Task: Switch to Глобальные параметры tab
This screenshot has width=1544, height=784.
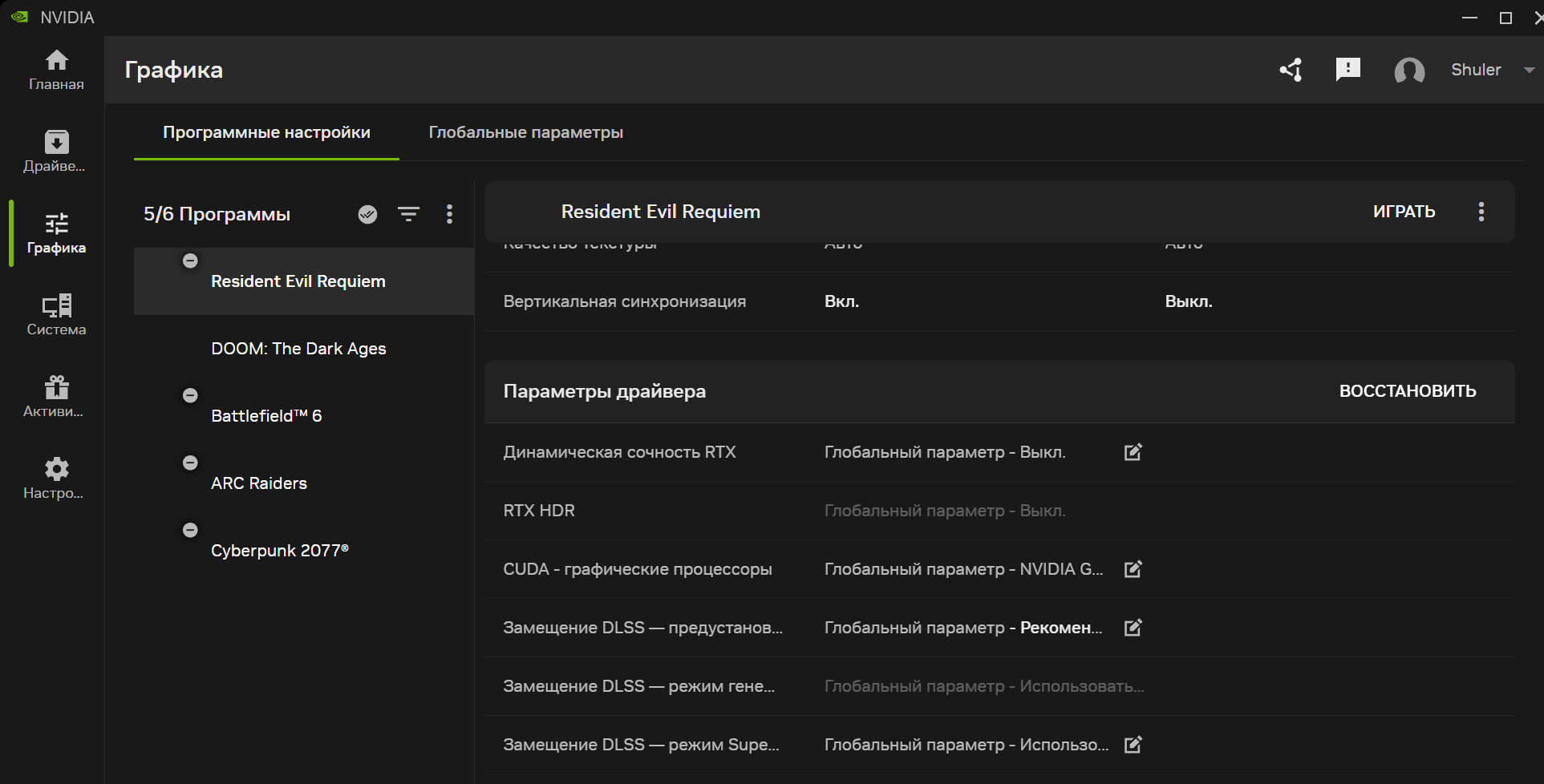Action: 525,132
